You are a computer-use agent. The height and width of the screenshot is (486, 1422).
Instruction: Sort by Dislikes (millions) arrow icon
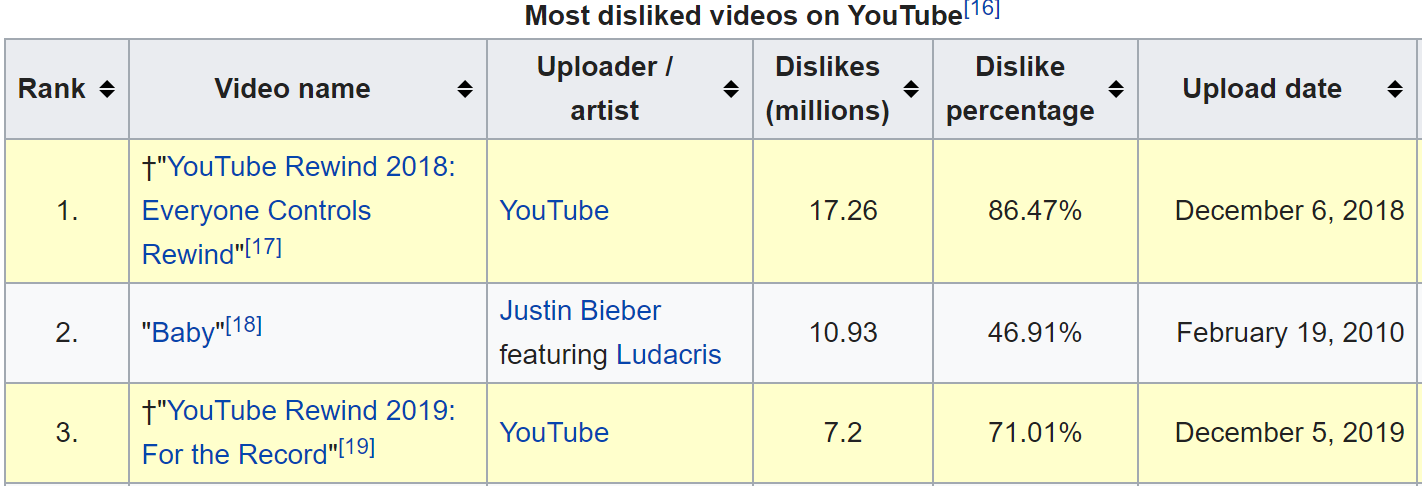[x=911, y=89]
